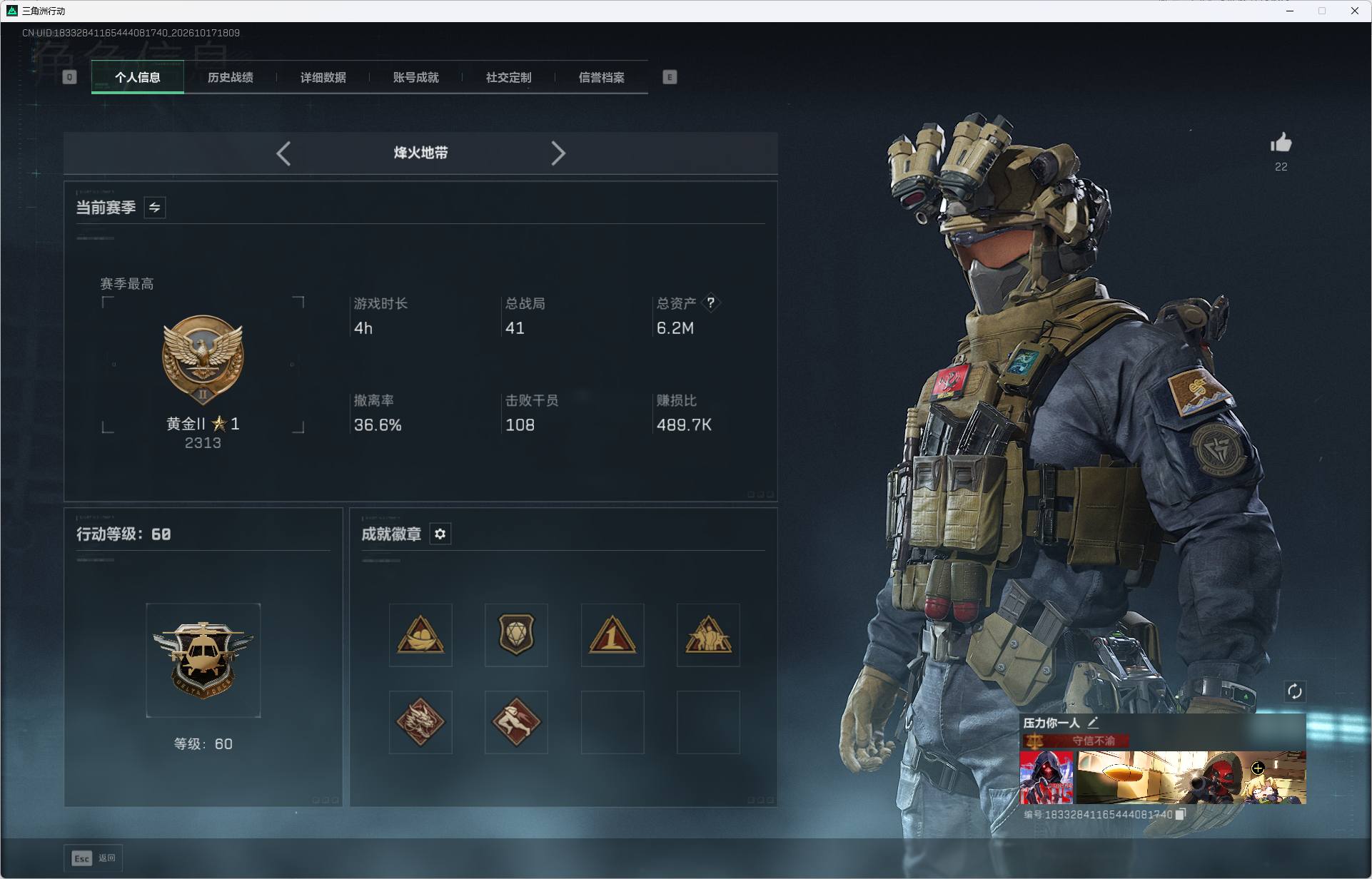Toggle the 当前赛季 season swap button
This screenshot has height=879, width=1372.
click(155, 208)
